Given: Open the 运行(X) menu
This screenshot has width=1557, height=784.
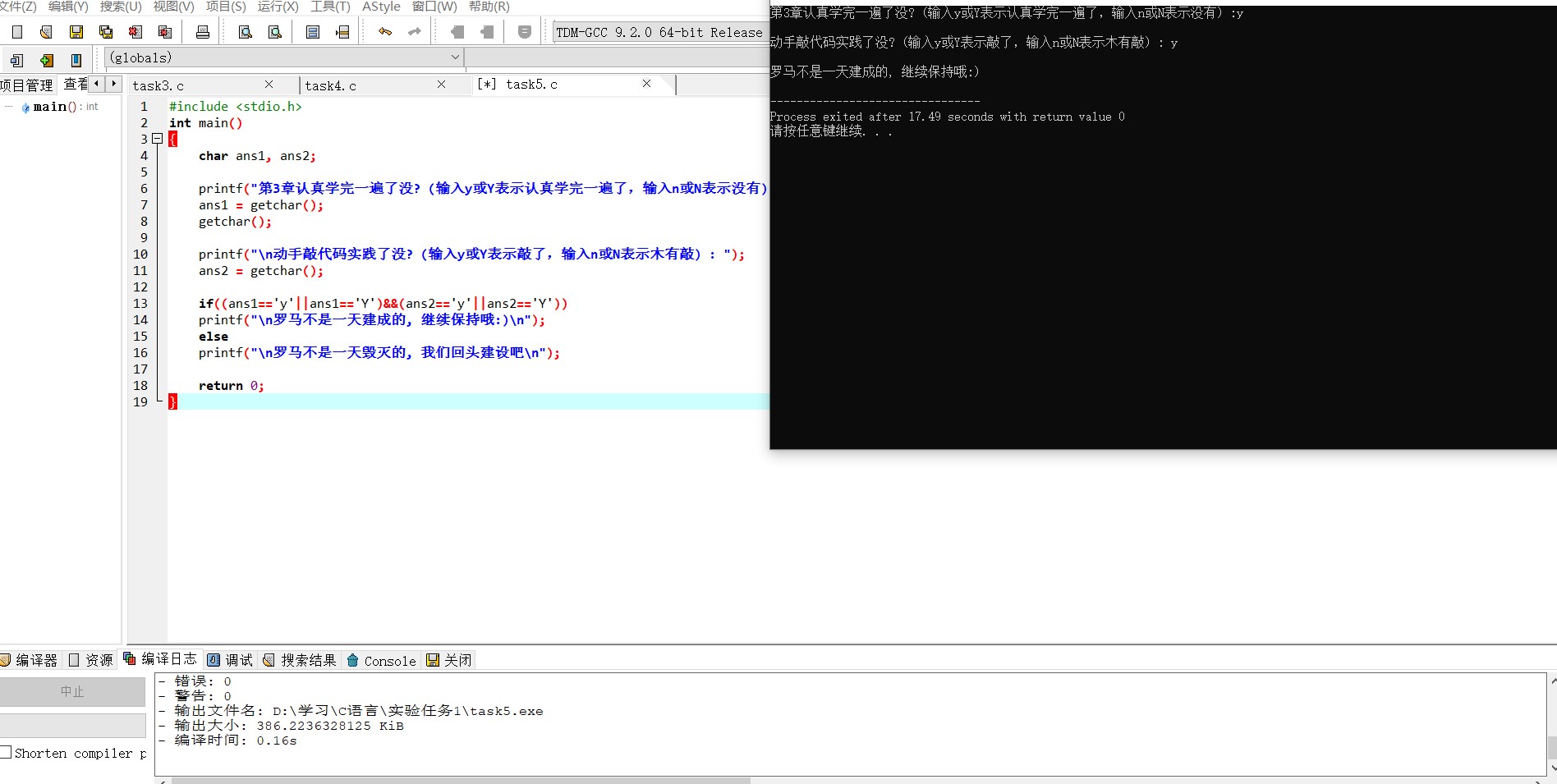Looking at the screenshot, I should tap(278, 7).
